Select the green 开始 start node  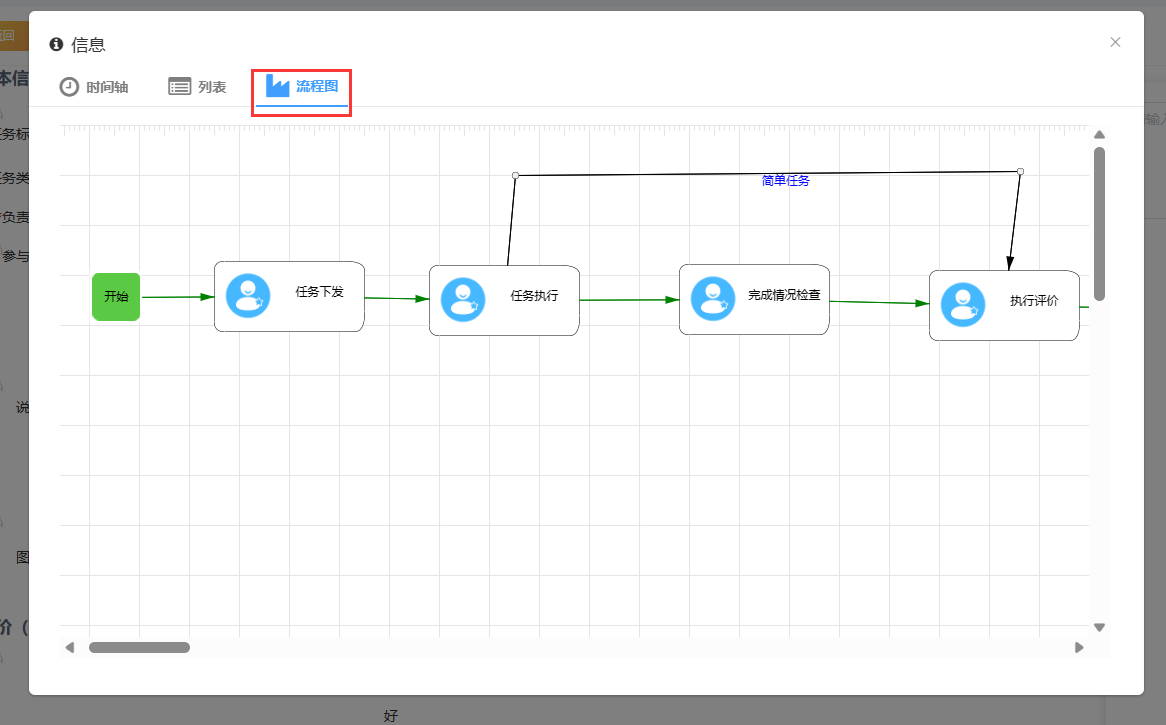pos(116,297)
